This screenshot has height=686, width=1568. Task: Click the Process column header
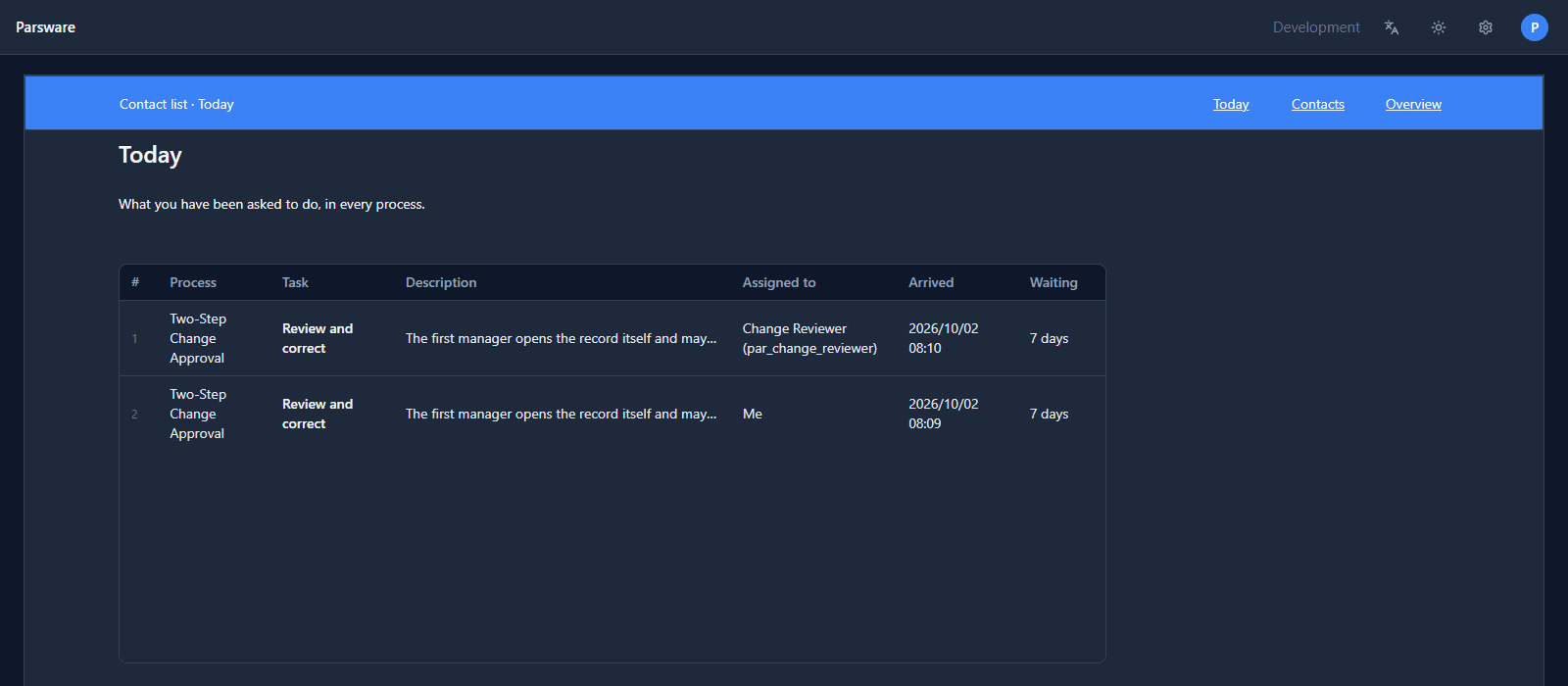193,282
